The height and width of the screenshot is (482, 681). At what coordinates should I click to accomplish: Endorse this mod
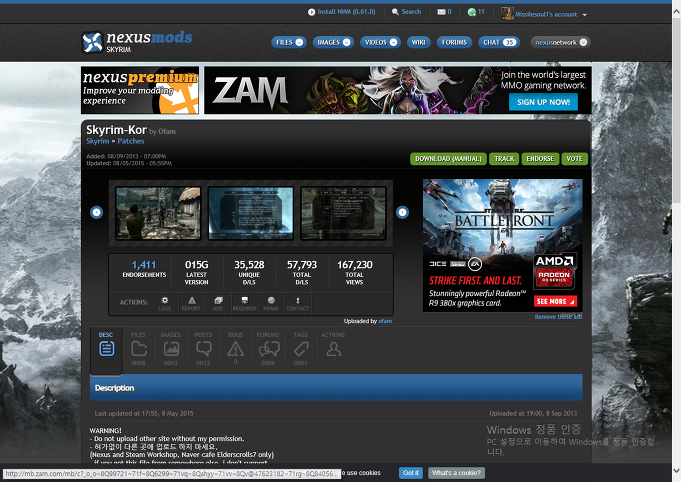pyautogui.click(x=540, y=159)
